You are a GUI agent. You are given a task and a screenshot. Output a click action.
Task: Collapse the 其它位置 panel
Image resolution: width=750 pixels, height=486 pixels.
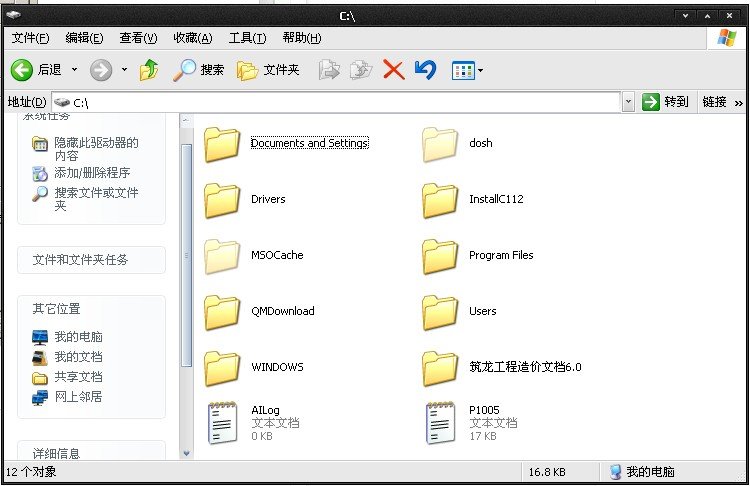pos(91,309)
